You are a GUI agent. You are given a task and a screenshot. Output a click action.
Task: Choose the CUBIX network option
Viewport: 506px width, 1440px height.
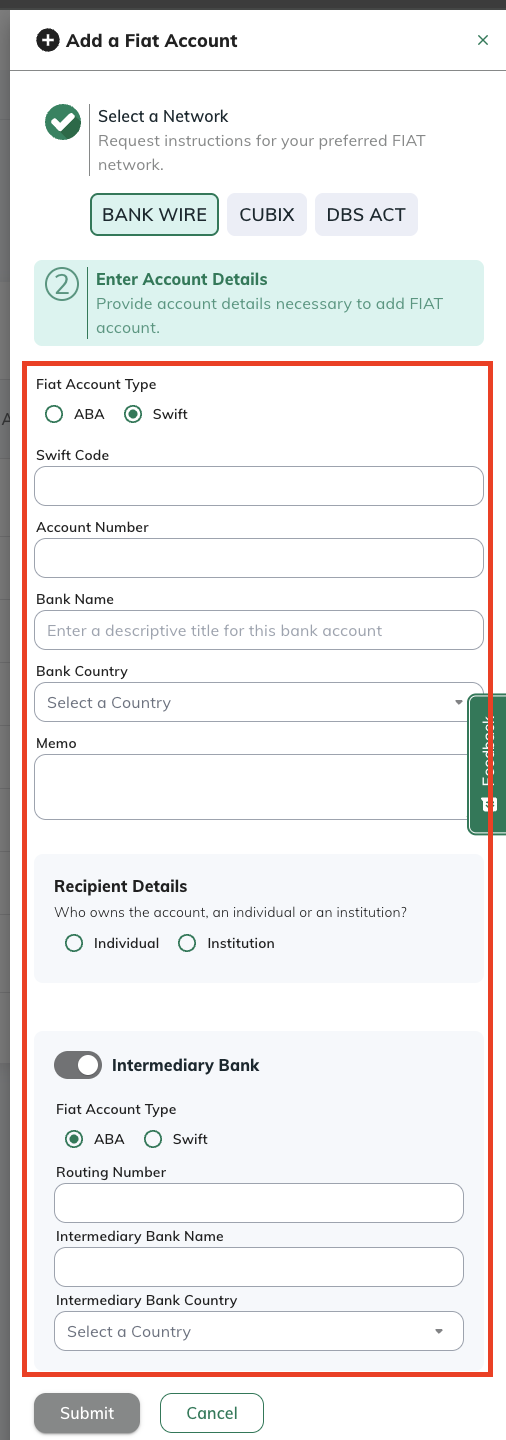pyautogui.click(x=267, y=215)
